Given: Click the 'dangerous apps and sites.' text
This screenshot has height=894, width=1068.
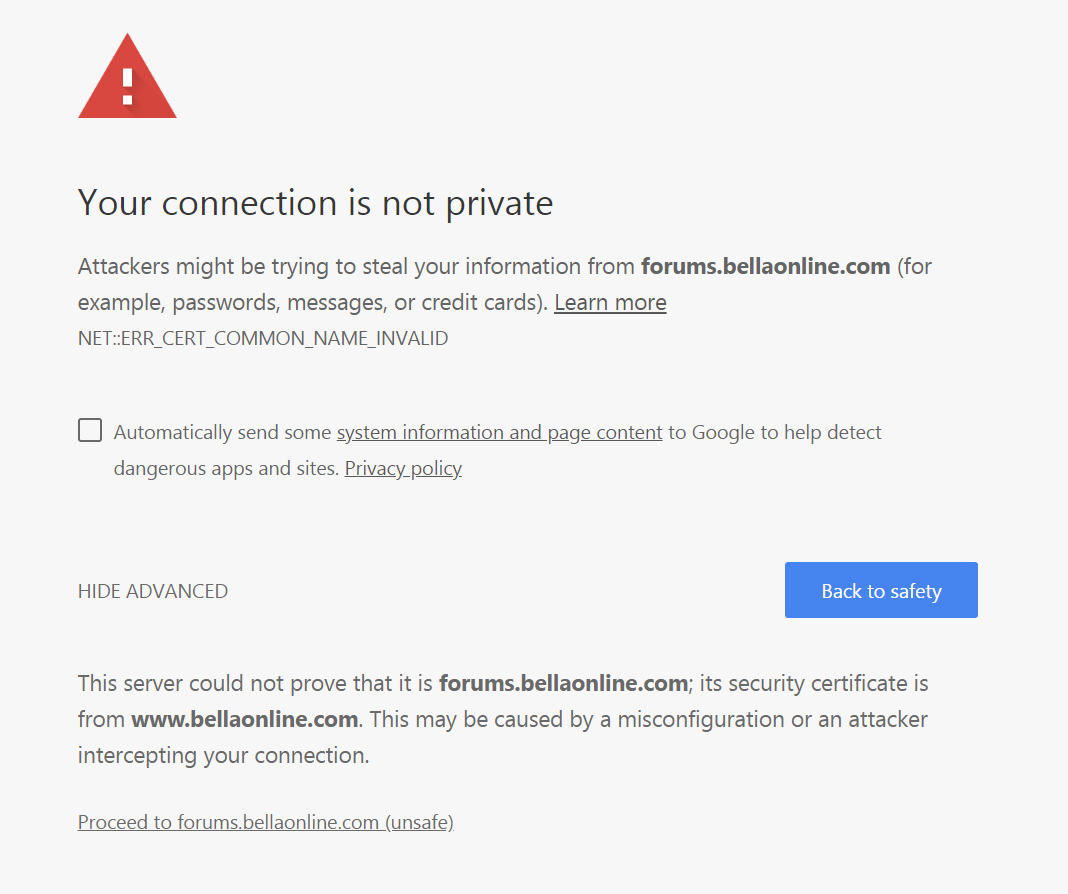Looking at the screenshot, I should (226, 468).
